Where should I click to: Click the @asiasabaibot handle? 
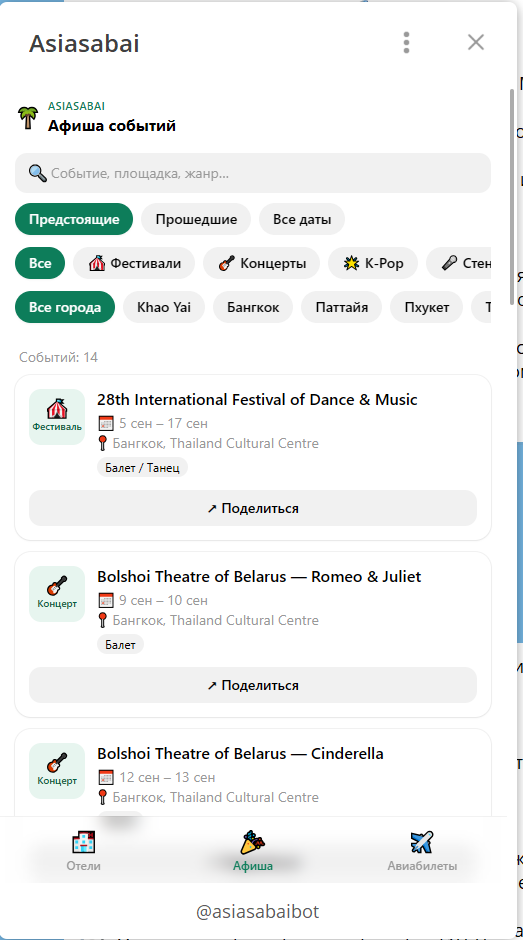tap(257, 912)
